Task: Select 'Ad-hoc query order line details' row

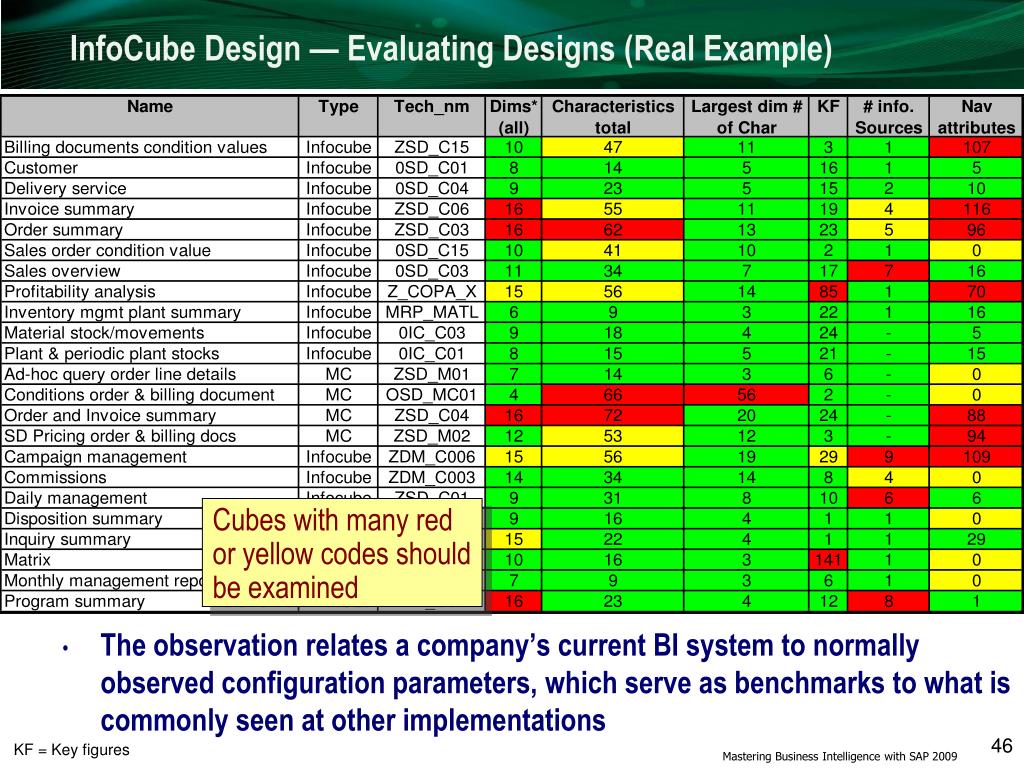Action: [x=120, y=374]
